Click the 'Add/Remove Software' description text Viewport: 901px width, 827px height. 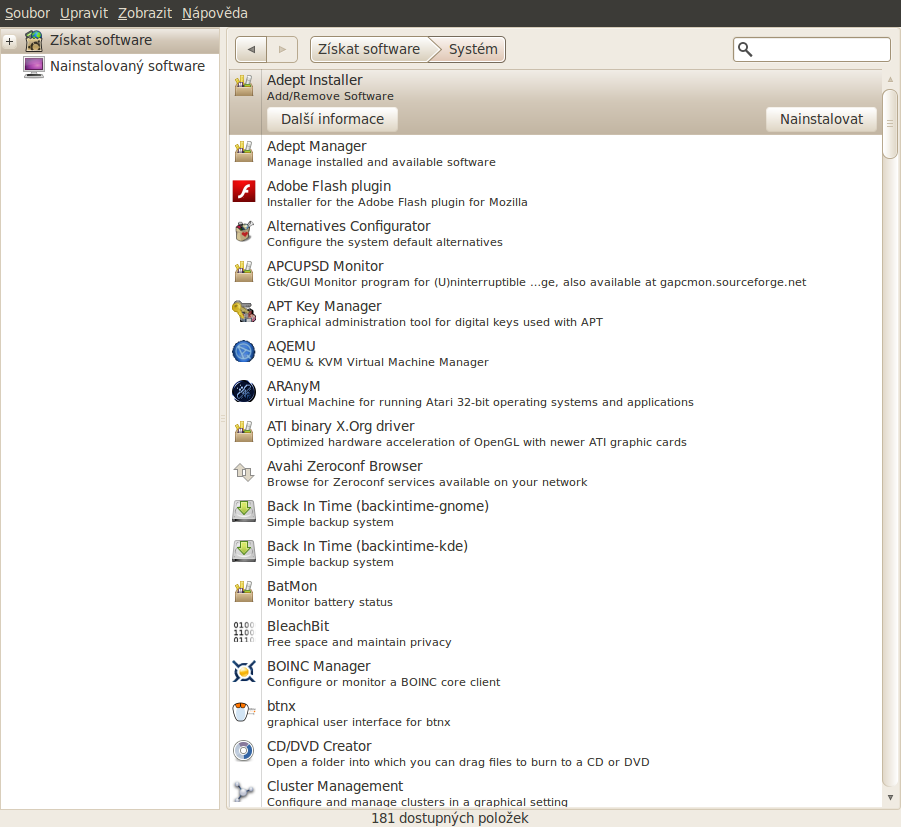tap(330, 96)
